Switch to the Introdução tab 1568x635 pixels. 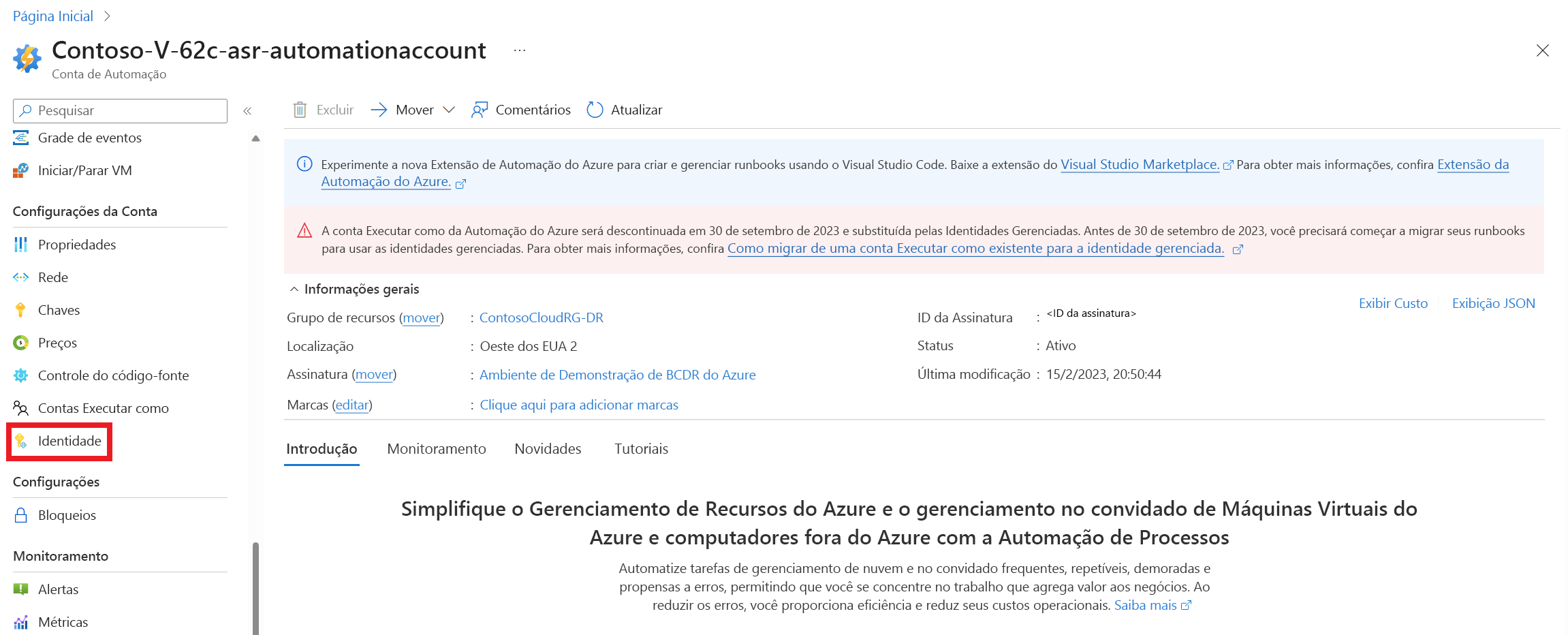click(x=322, y=449)
